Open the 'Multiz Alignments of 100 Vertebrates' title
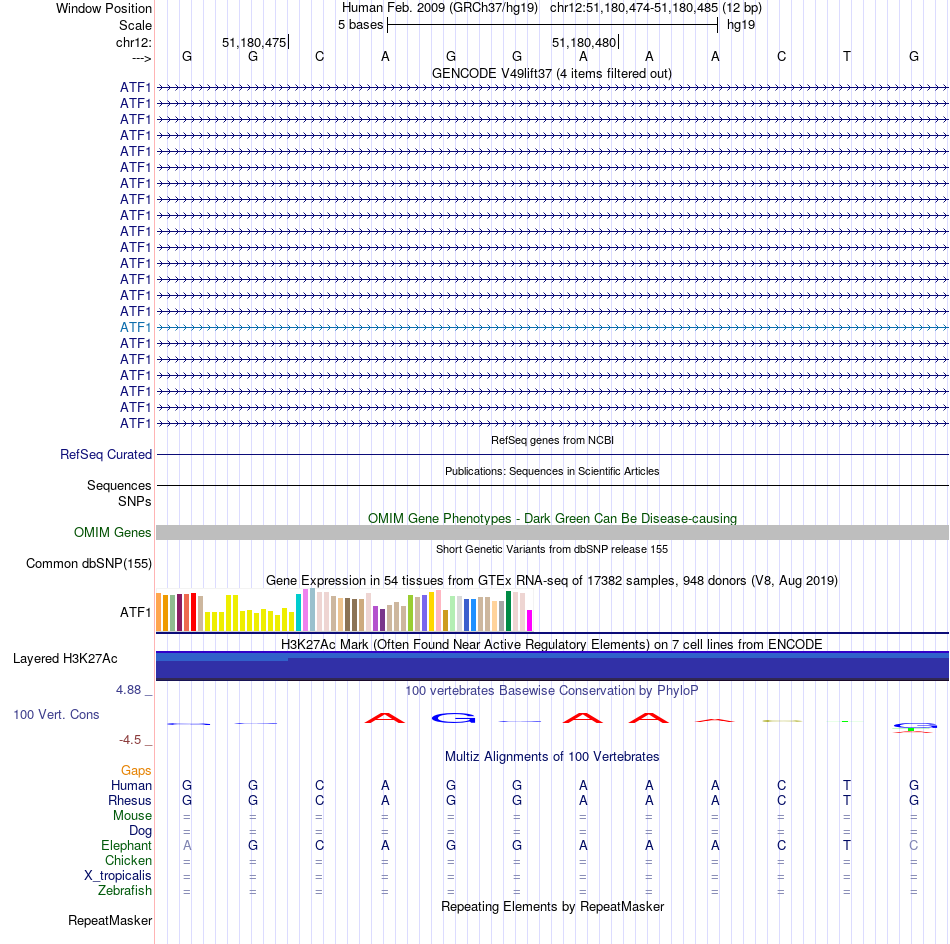The height and width of the screenshot is (944, 950). tap(552, 757)
